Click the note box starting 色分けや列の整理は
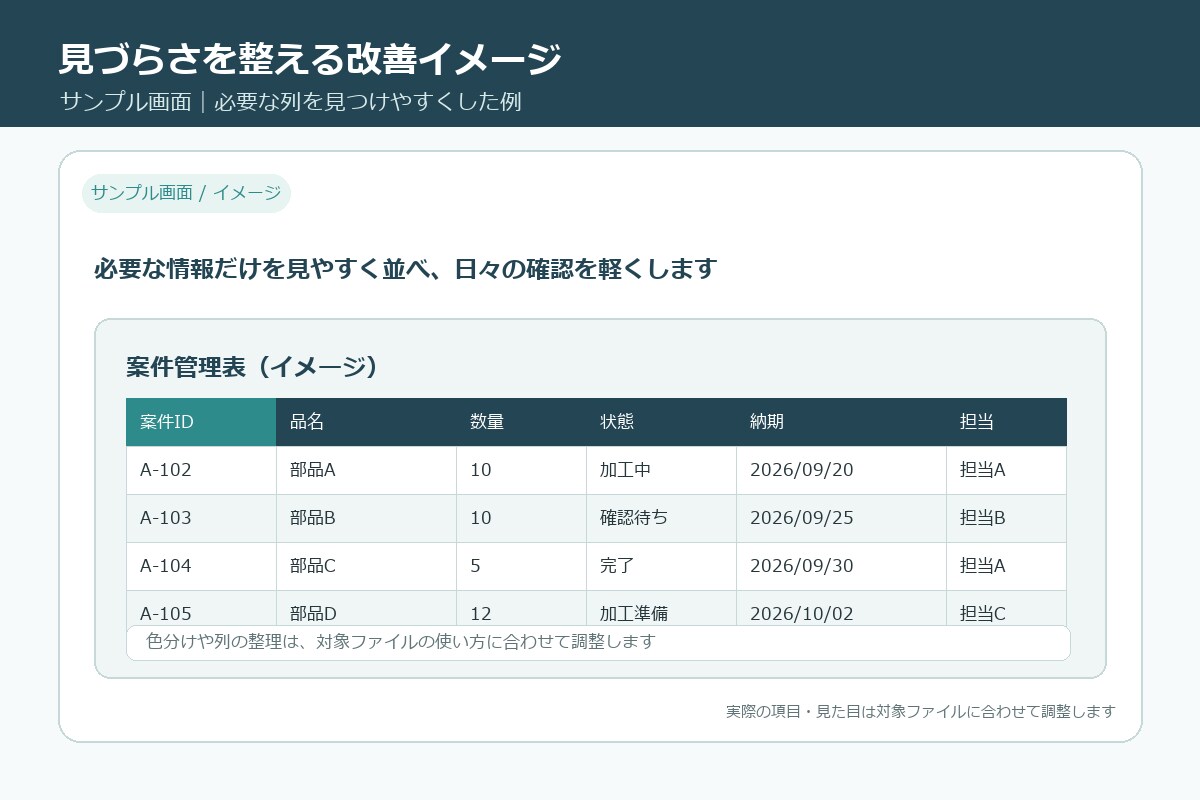Image resolution: width=1200 pixels, height=800 pixels. tap(598, 643)
